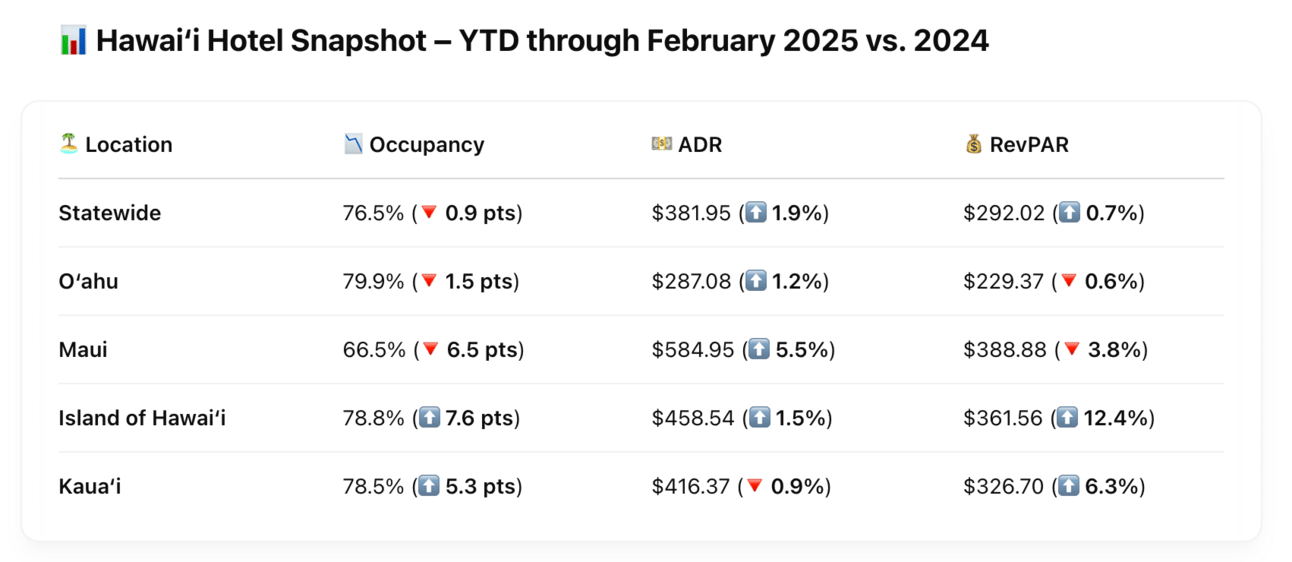The image size is (1292, 562).
Task: Click the up arrow in Island of Hawai'i occupancy
Action: (429, 418)
